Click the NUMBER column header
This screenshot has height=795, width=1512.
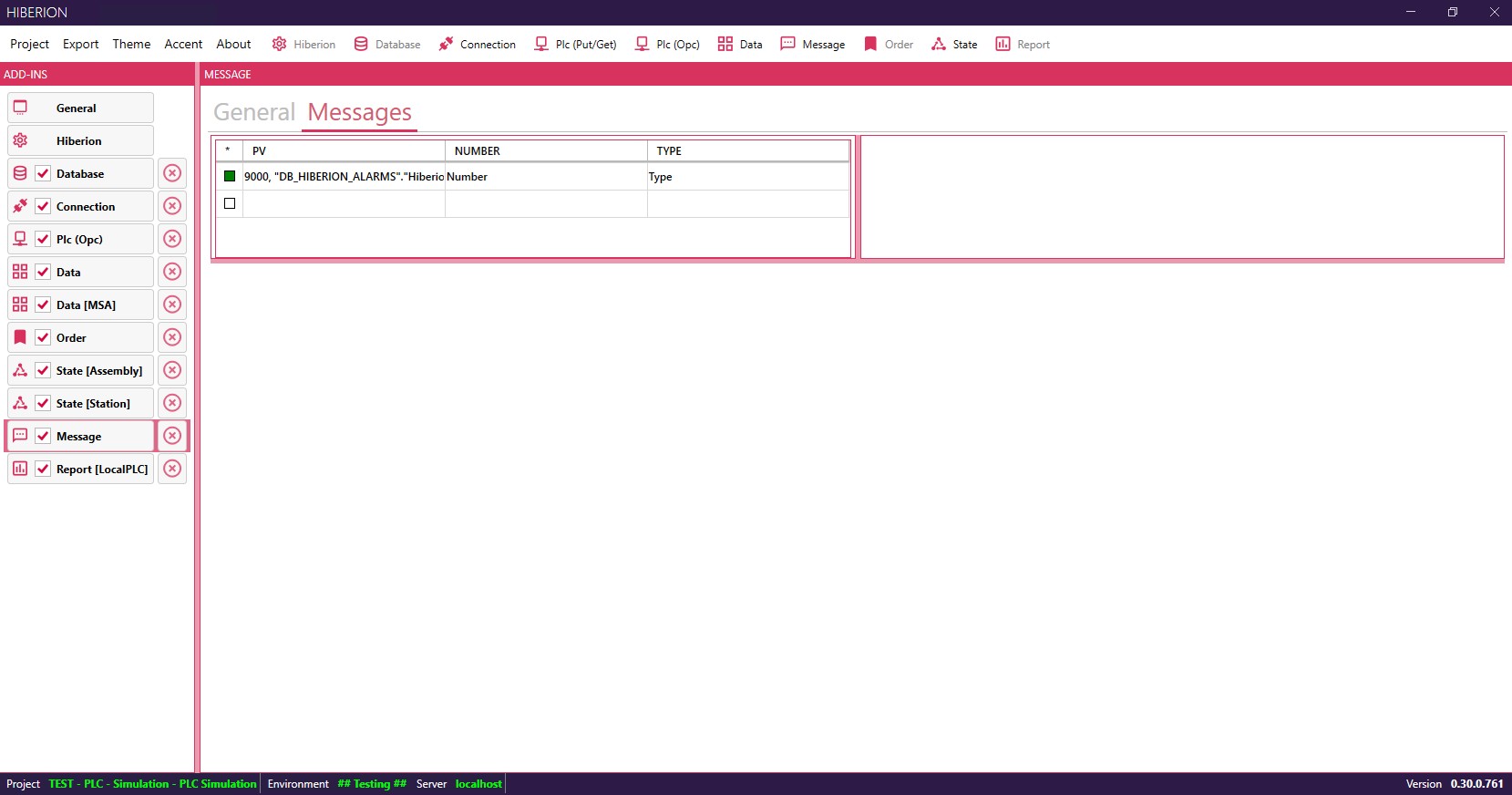[x=546, y=150]
